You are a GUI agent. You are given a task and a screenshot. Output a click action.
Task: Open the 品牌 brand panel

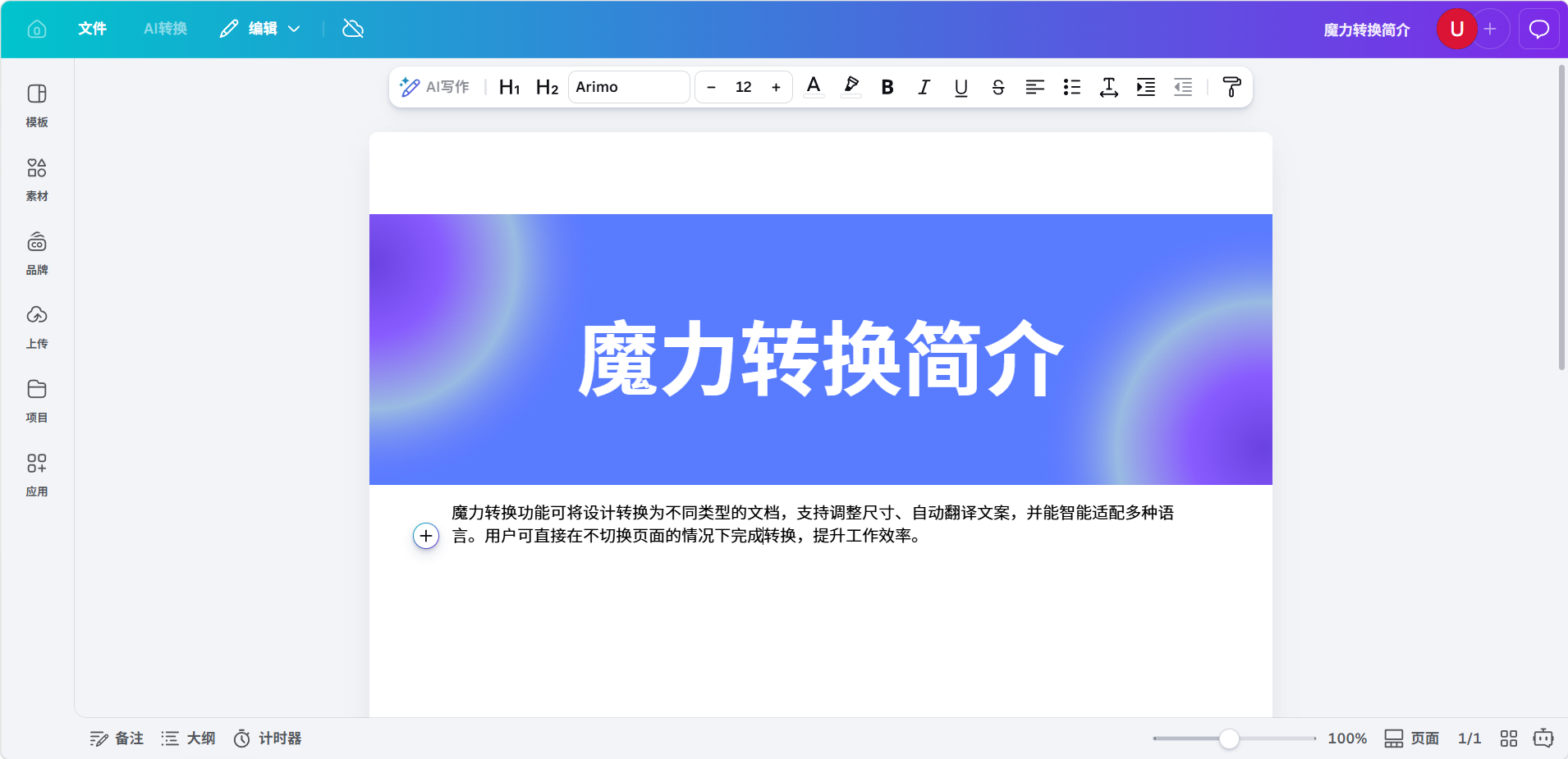37,254
